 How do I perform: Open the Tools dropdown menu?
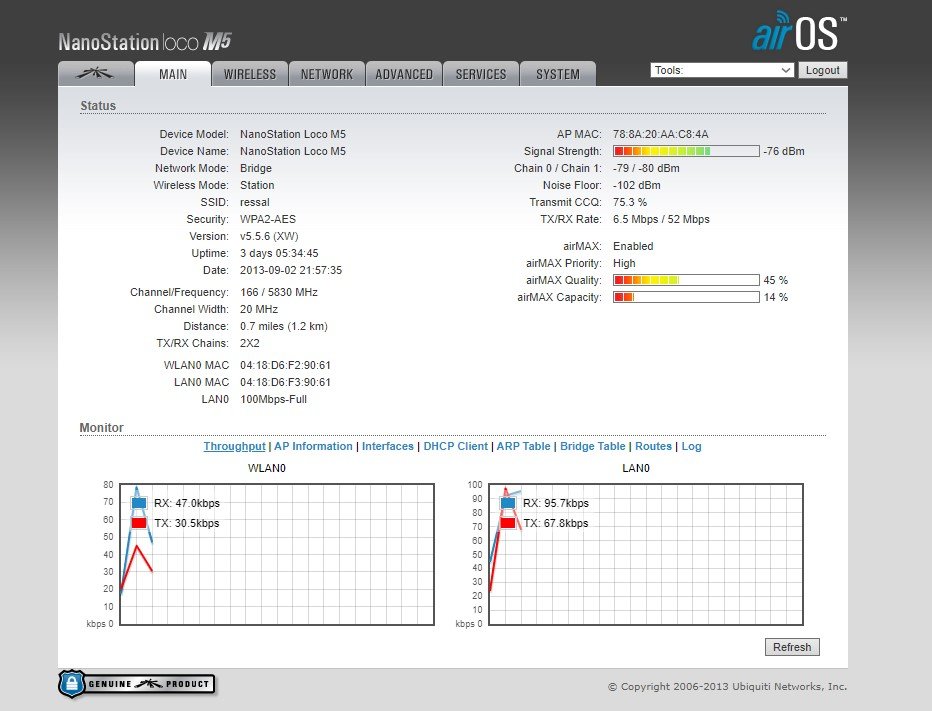(721, 70)
